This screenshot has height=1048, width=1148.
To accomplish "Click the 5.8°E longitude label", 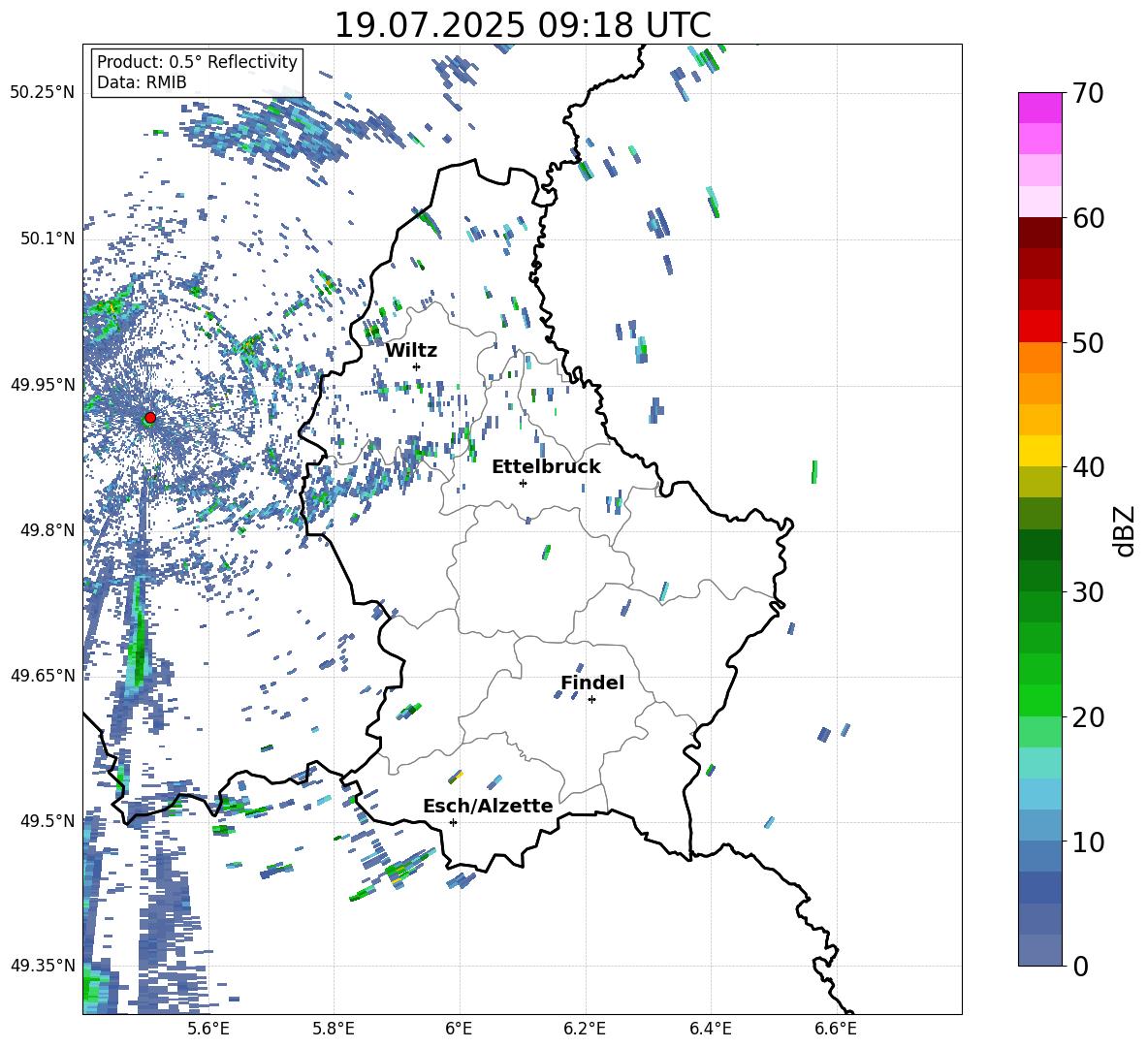I will [334, 1029].
